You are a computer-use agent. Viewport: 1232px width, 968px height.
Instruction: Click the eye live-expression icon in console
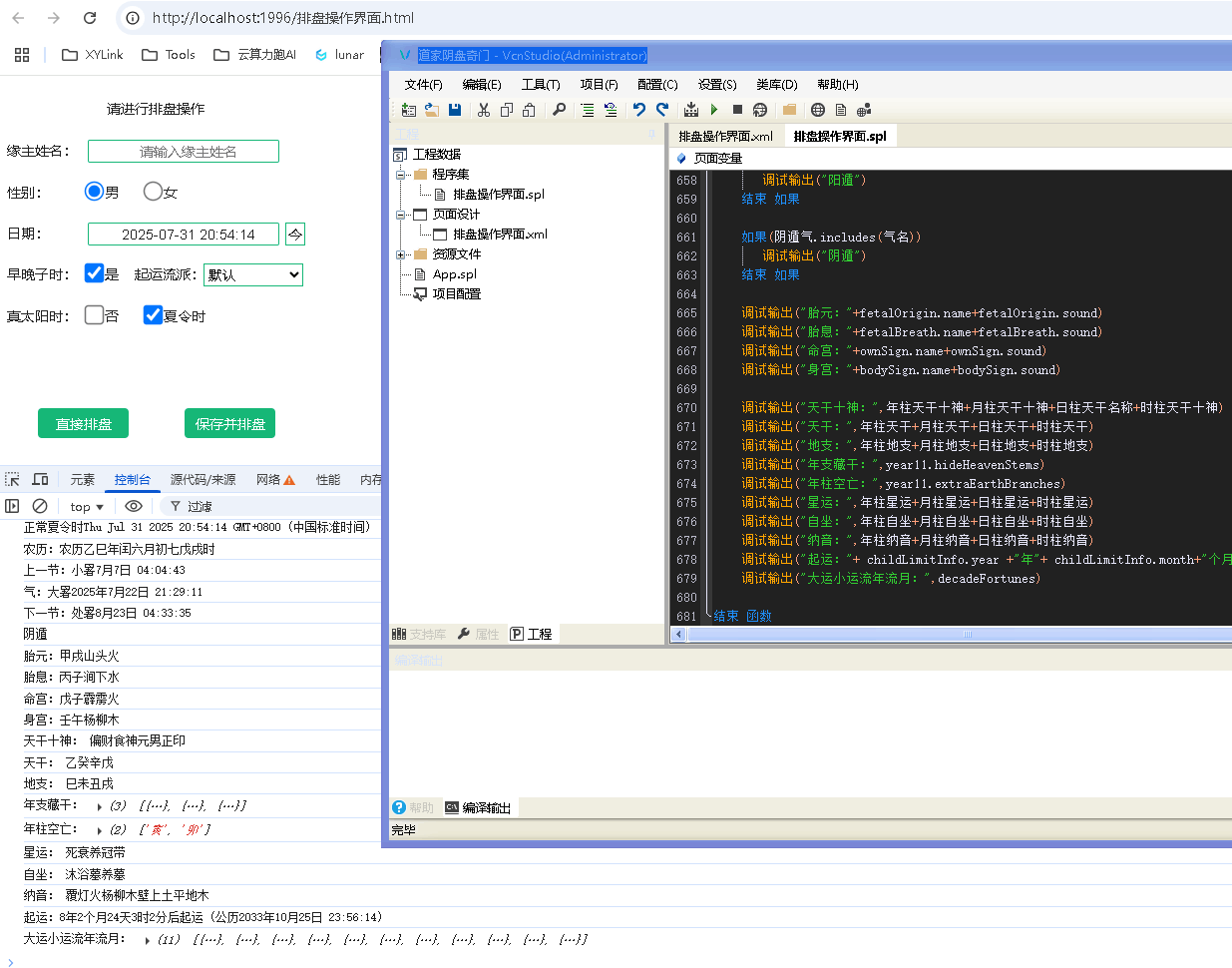tap(134, 506)
